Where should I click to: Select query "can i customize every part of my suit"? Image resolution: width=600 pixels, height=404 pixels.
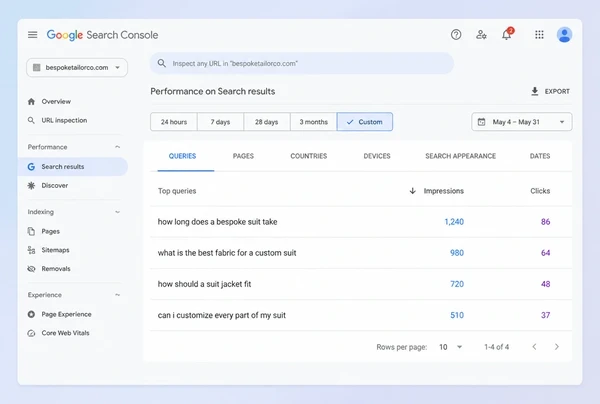click(x=222, y=315)
